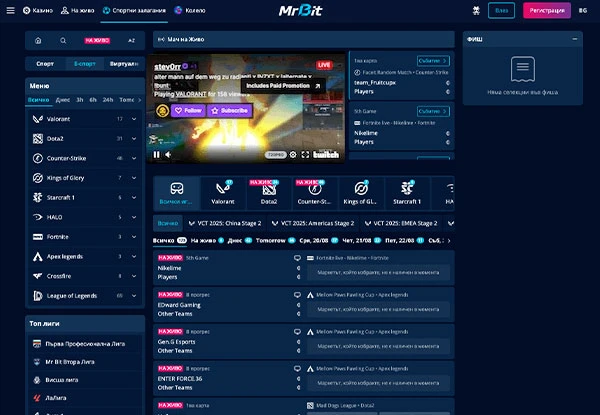The image size is (600, 415).
Task: Click the MrBit logo
Action: coord(300,10)
